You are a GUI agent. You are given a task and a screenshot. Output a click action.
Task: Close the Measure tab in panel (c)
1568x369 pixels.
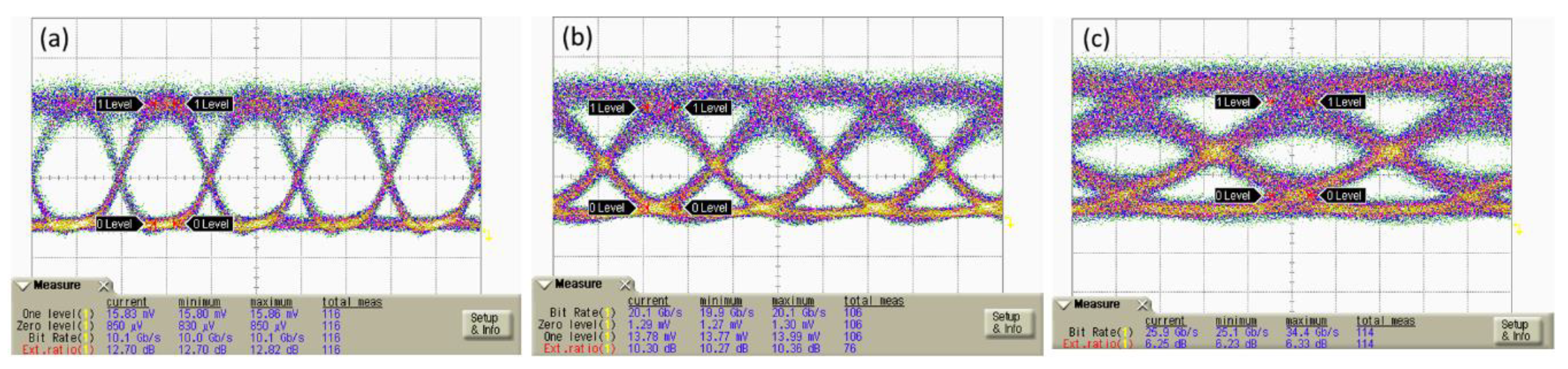tap(1143, 305)
